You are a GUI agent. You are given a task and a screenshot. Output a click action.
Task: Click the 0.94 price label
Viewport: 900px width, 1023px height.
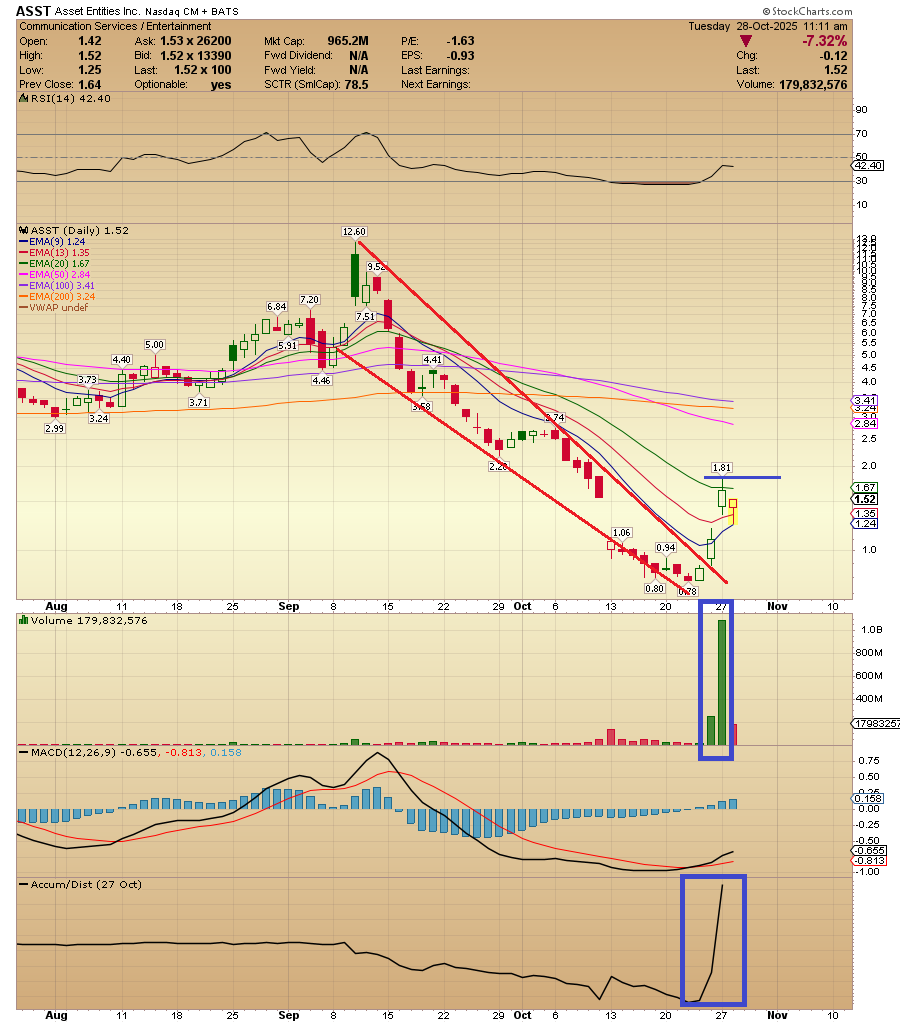[666, 548]
